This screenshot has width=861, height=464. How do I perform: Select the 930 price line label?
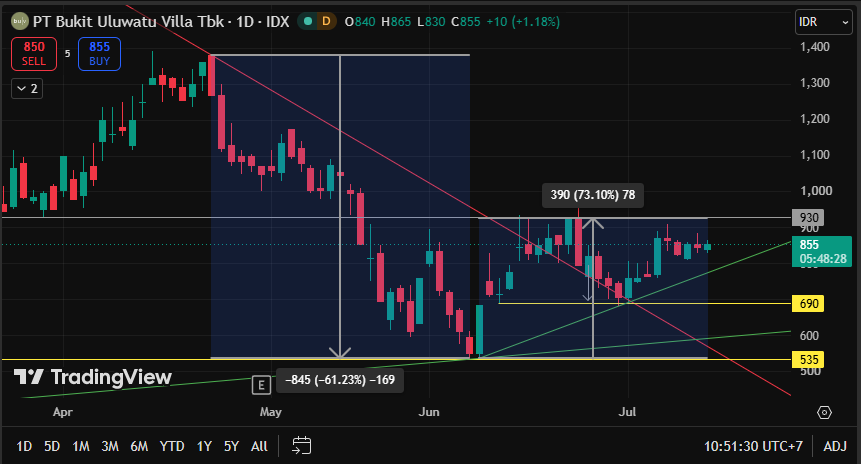pyautogui.click(x=808, y=218)
